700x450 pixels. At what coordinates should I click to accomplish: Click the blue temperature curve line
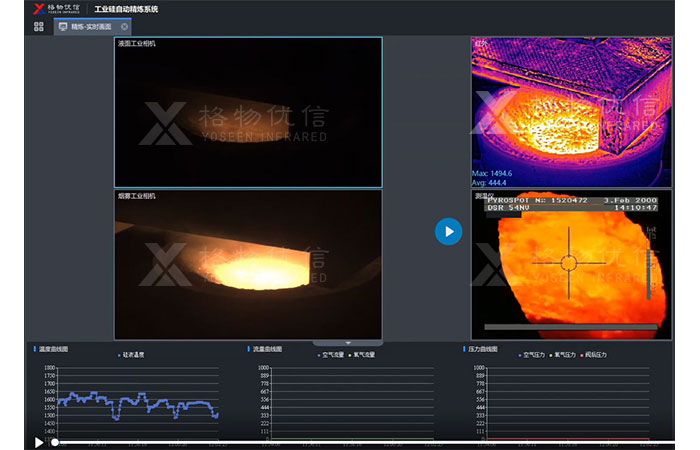pos(138,405)
